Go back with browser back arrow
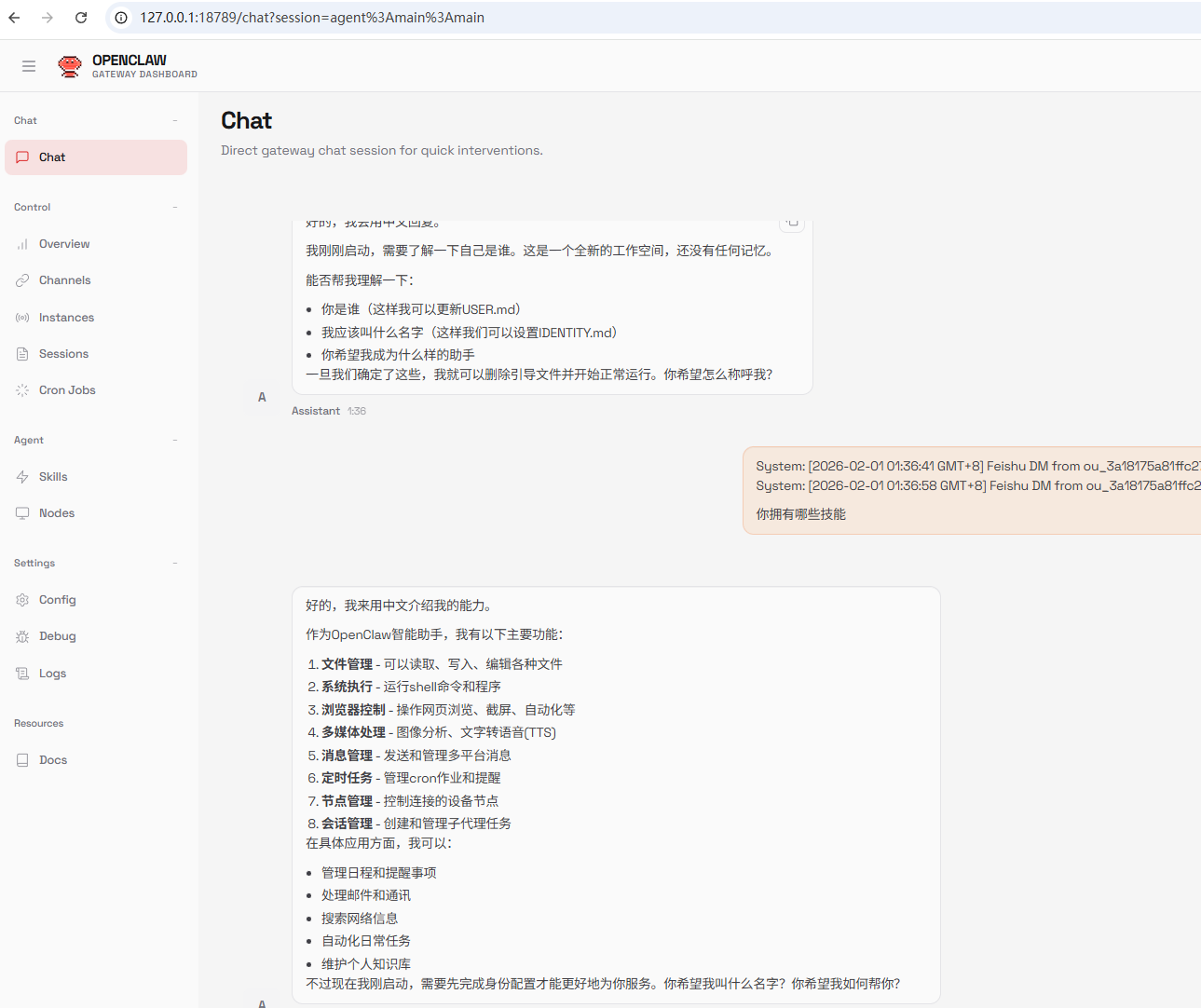Screen dimensions: 1201x1008 tap(14, 18)
